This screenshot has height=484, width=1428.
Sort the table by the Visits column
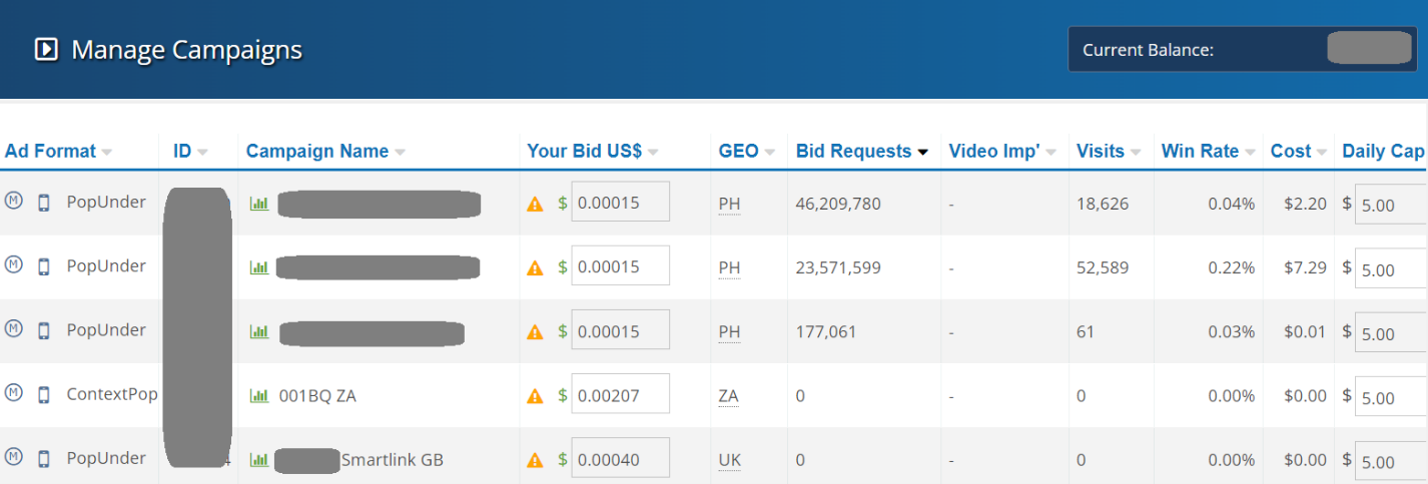(1108, 151)
